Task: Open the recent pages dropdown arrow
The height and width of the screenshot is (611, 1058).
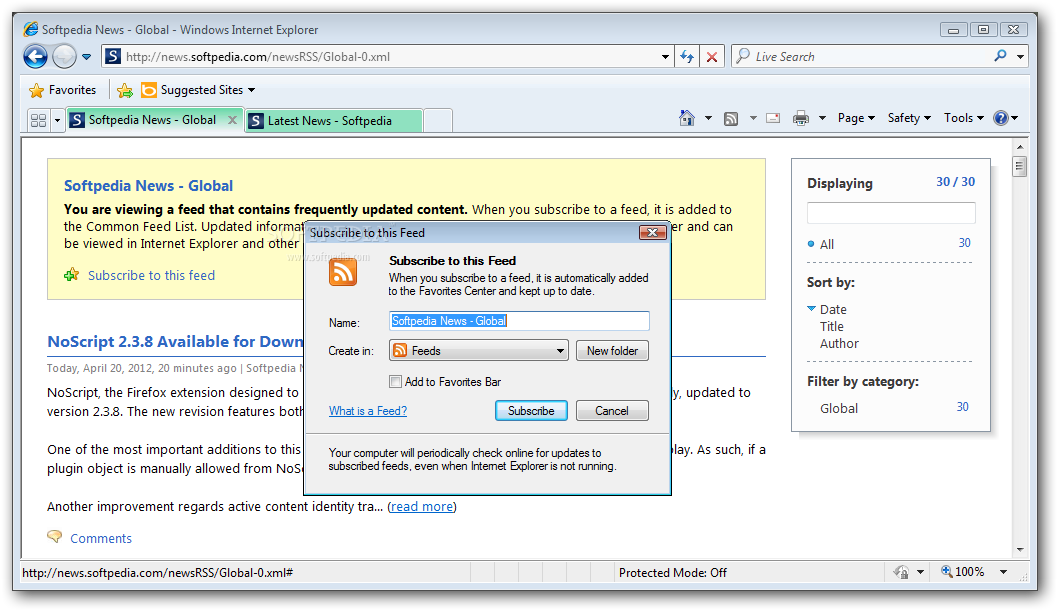Action: 86,57
